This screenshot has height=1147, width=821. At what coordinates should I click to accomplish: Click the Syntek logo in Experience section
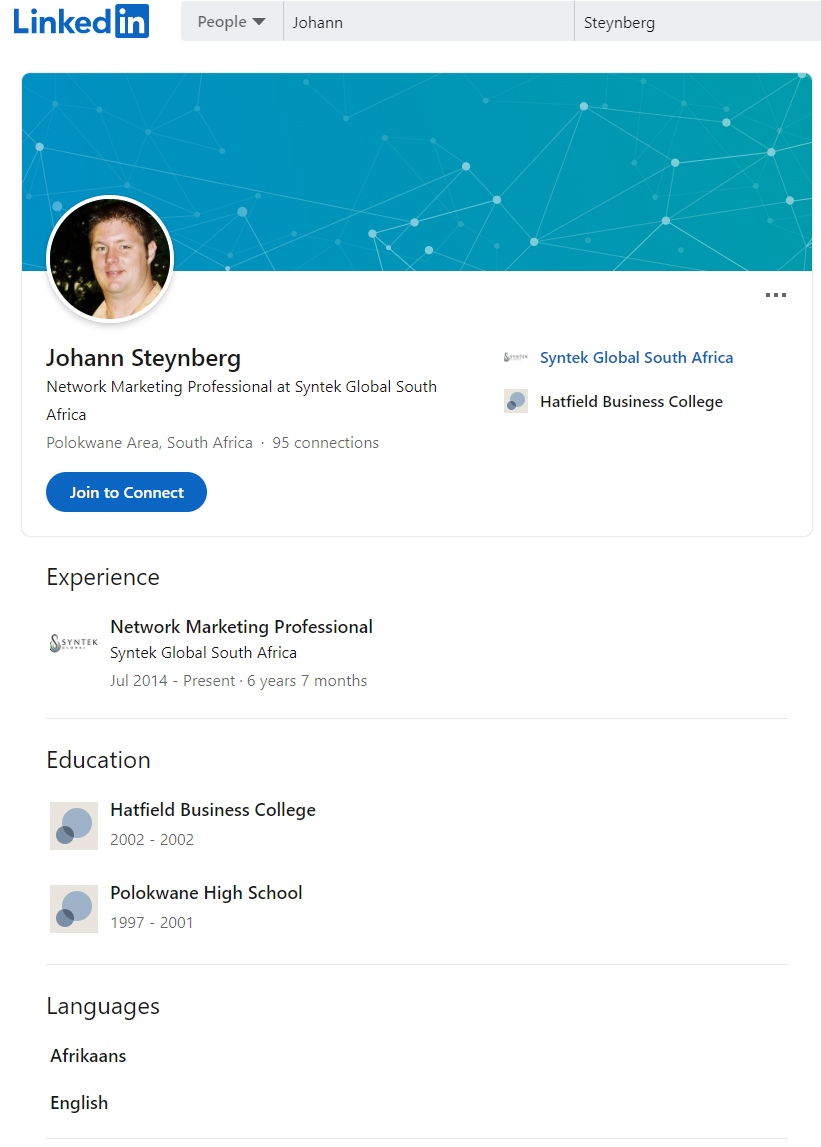(x=74, y=643)
